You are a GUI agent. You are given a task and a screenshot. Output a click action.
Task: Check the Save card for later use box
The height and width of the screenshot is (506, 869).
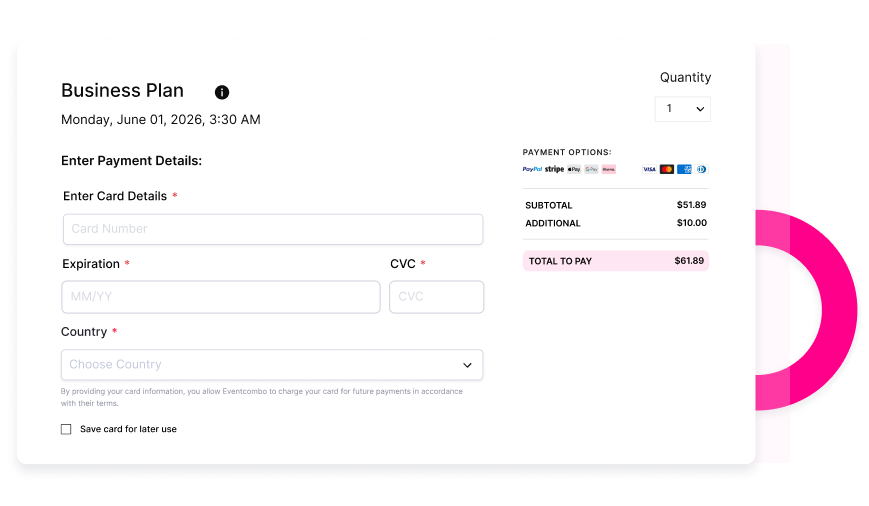66,429
